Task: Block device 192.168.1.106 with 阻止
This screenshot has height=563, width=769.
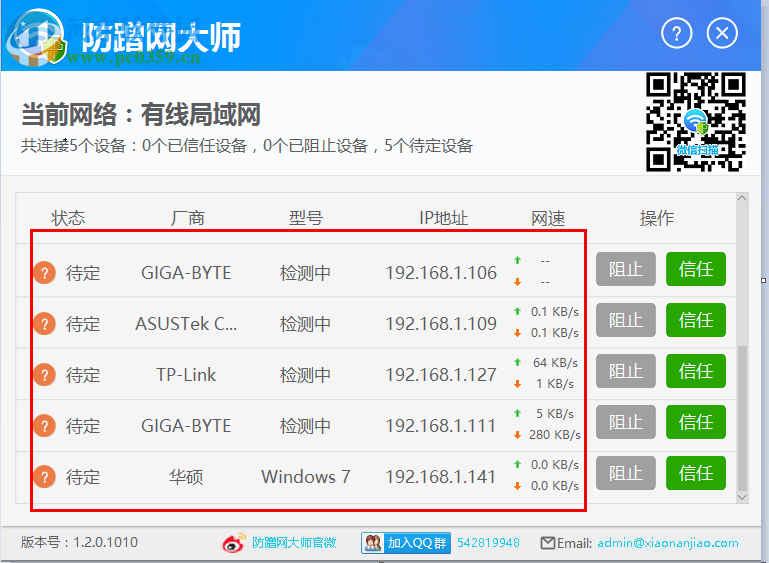Action: click(626, 269)
